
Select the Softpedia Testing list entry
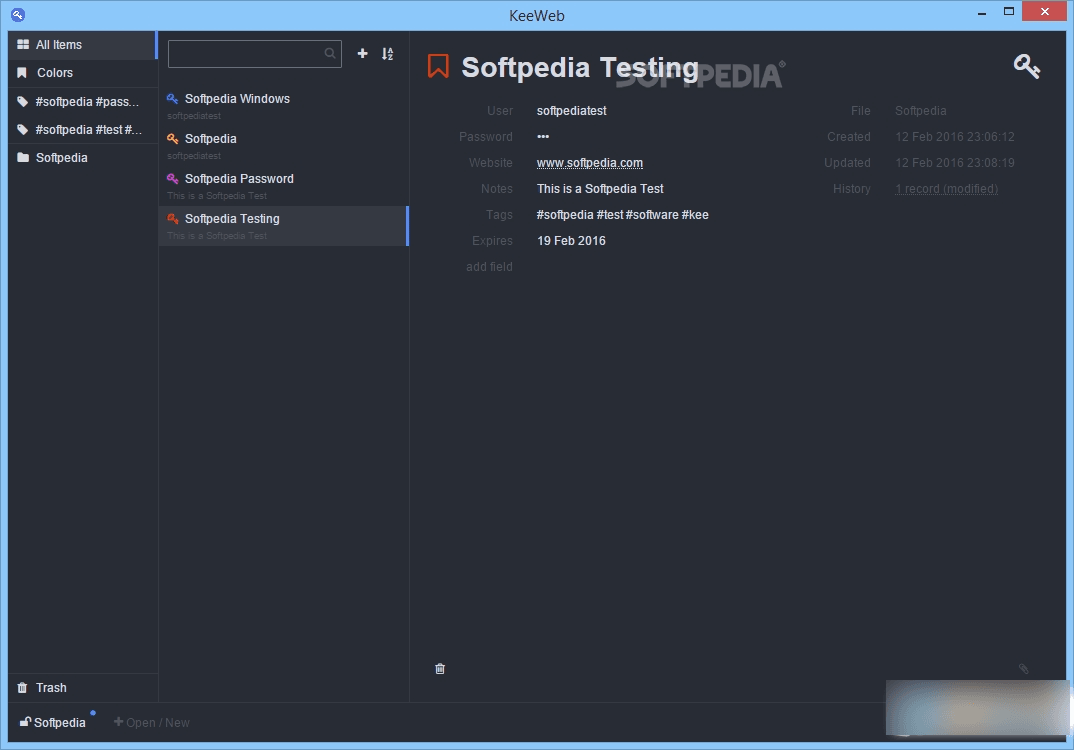click(x=284, y=226)
